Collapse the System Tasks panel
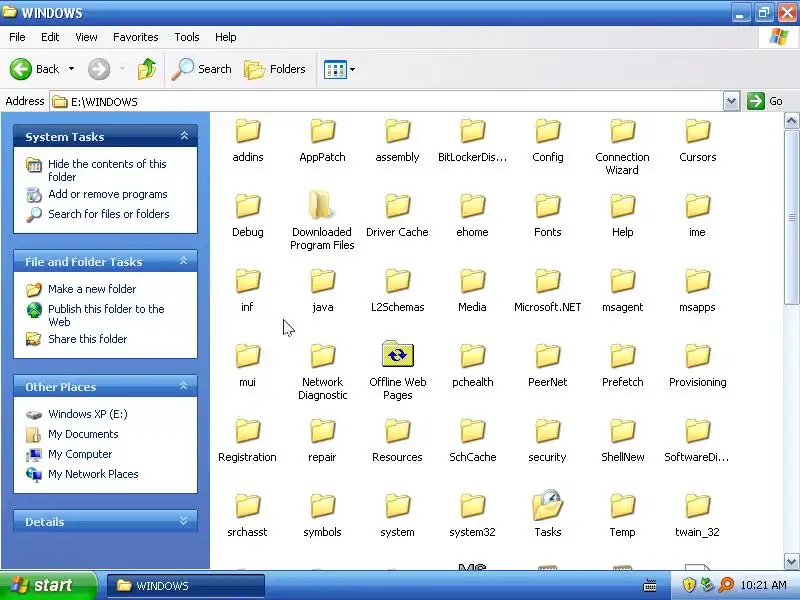 (184, 136)
